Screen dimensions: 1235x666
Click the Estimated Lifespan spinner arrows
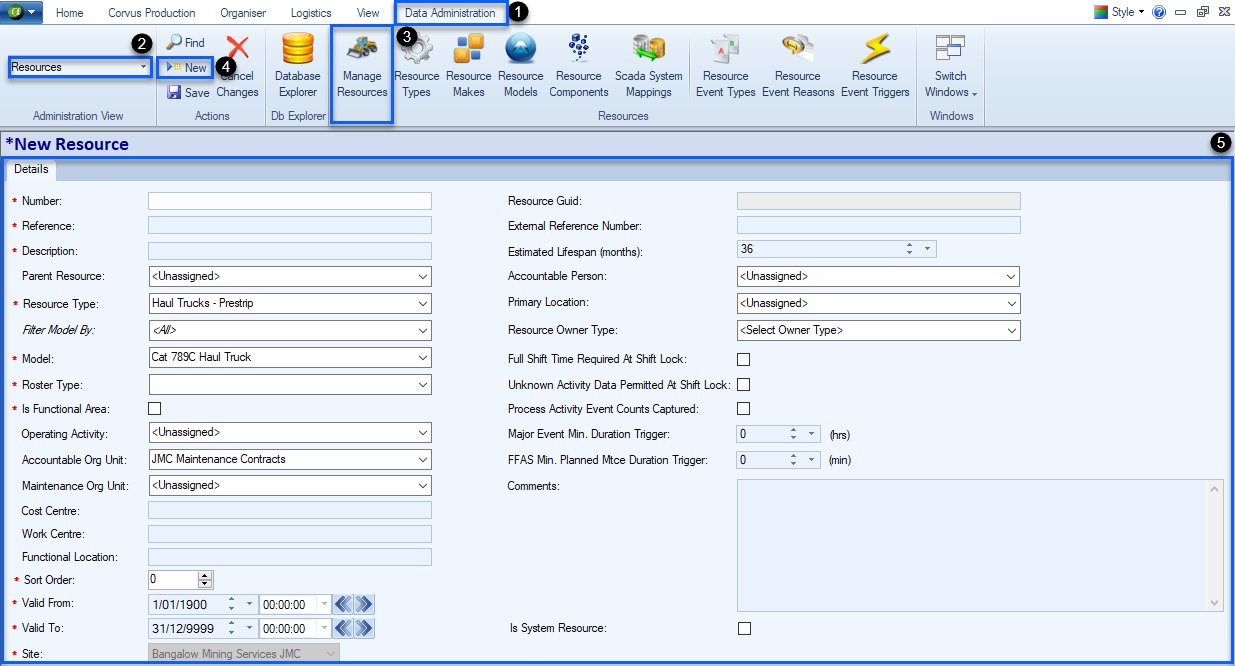[x=909, y=249]
